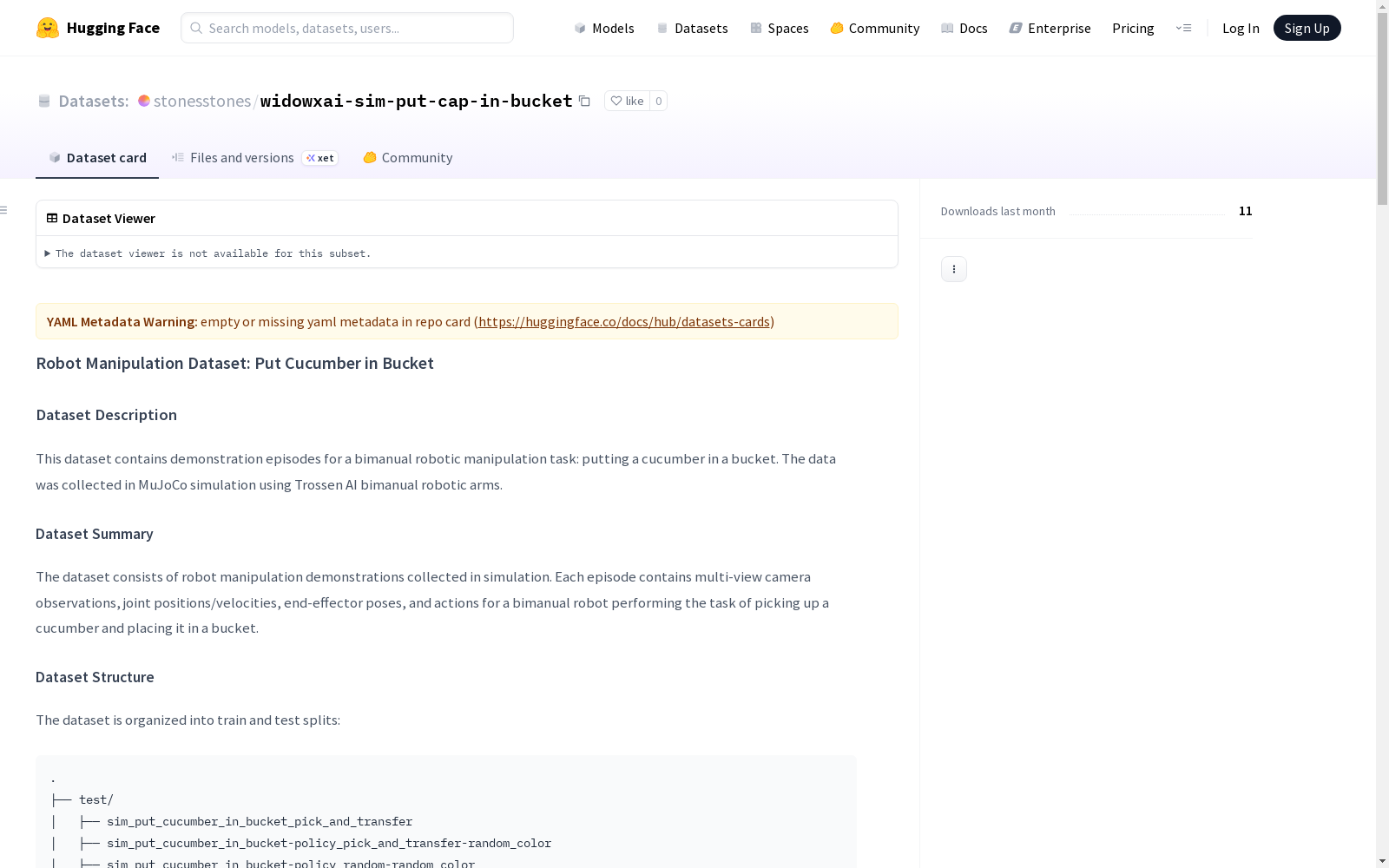Switch to the dataset Community tab
The width and height of the screenshot is (1389, 868).
408,157
